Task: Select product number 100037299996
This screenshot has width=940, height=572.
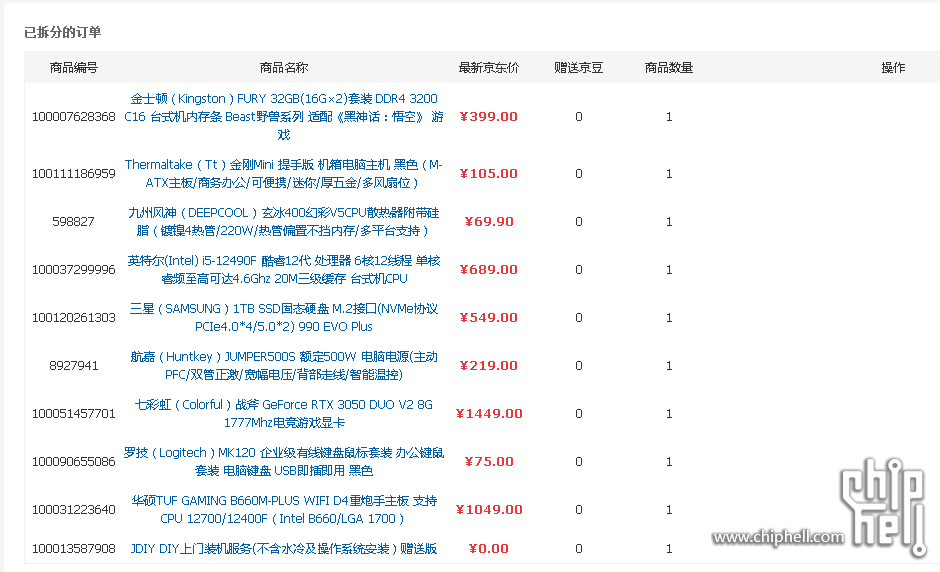Action: pos(73,269)
